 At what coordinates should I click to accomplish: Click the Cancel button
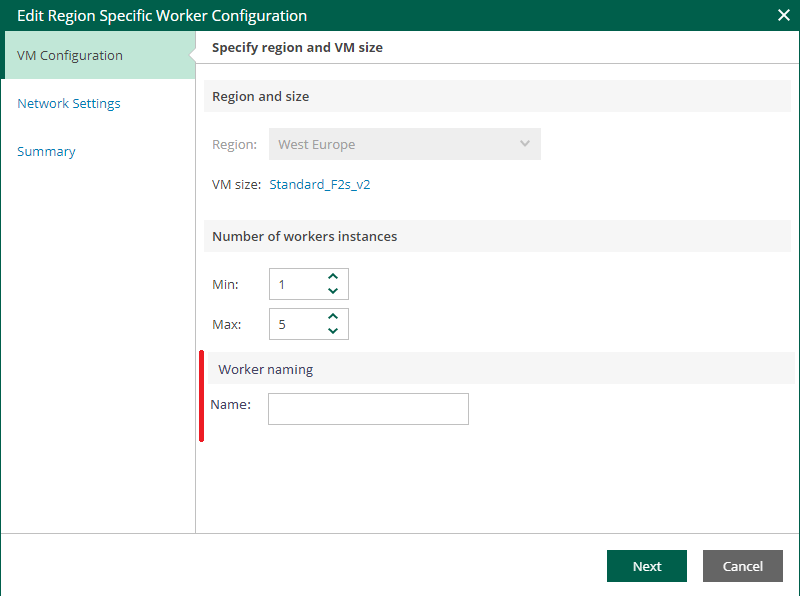coord(742,566)
